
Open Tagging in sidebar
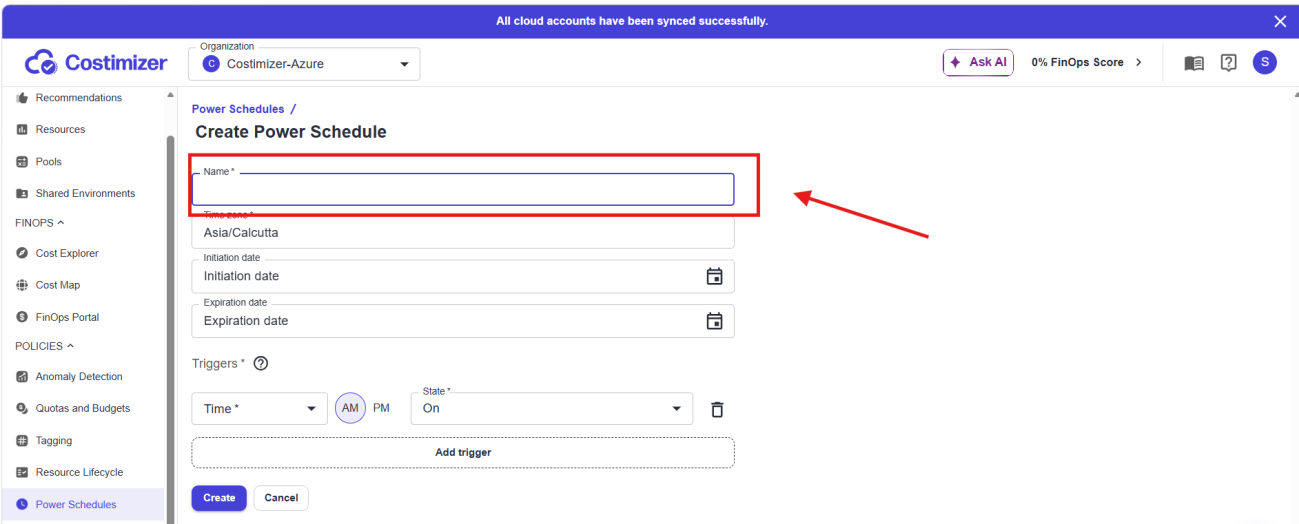click(x=54, y=441)
